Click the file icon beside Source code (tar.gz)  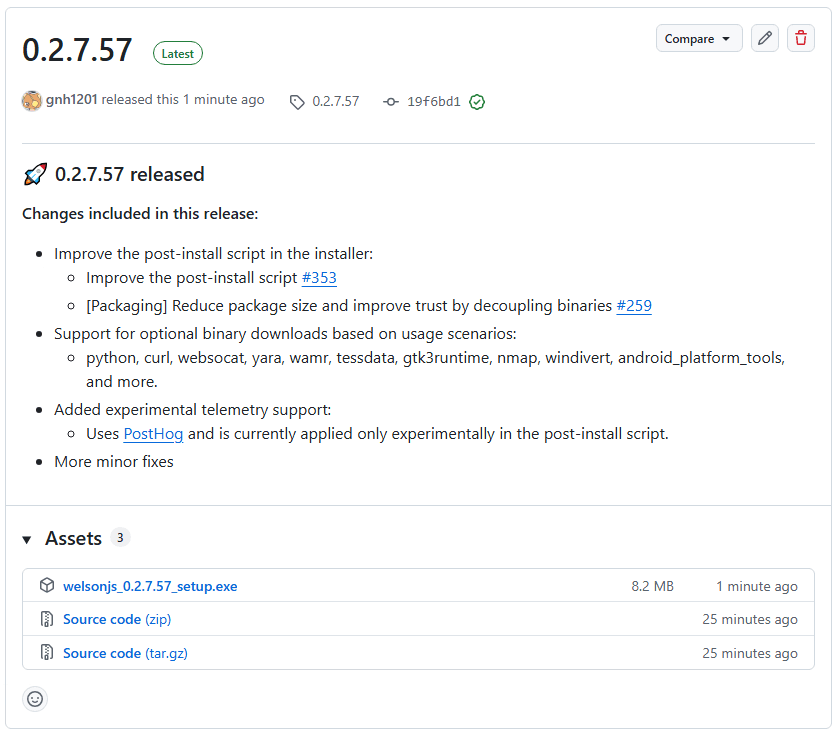pos(47,653)
